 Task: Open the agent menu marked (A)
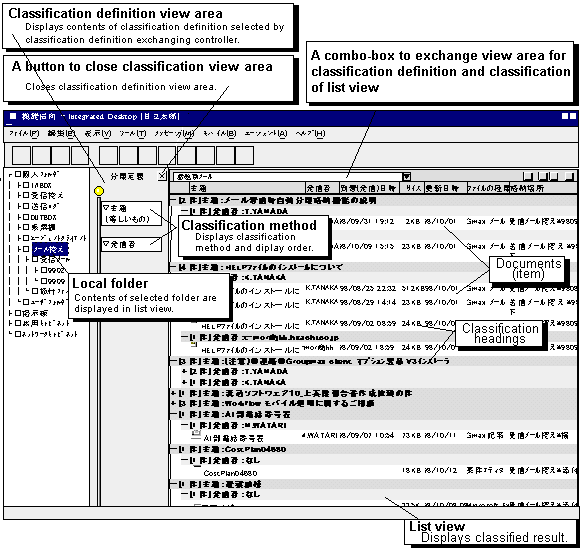266,134
